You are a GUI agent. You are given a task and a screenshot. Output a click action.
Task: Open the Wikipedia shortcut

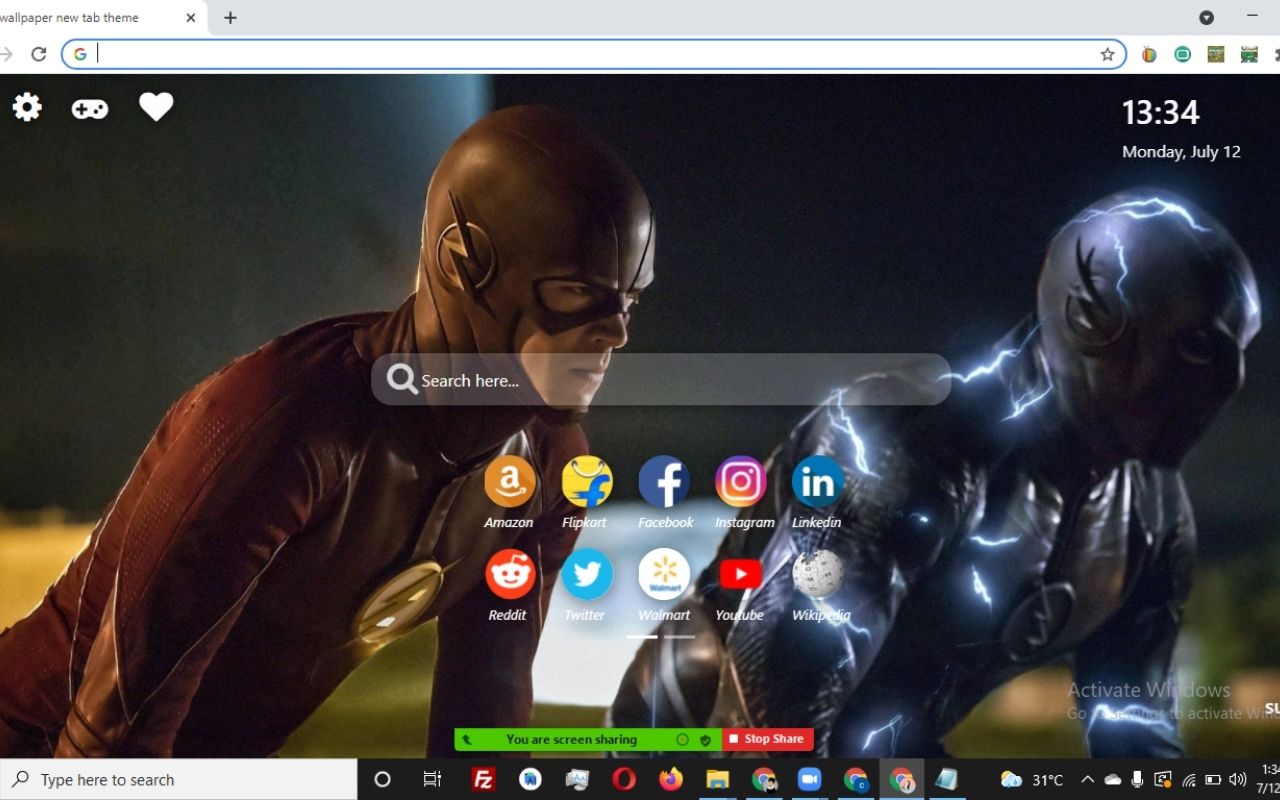point(818,574)
